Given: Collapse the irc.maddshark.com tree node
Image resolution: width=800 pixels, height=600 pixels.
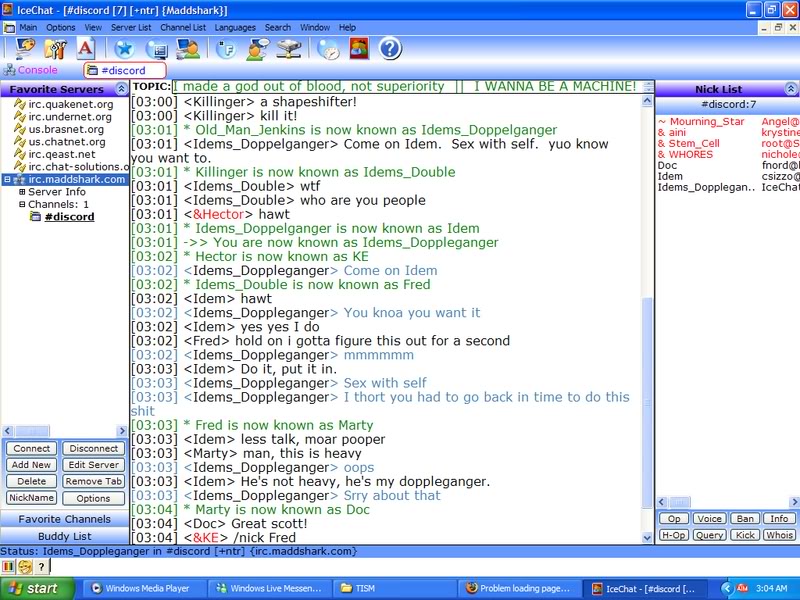Looking at the screenshot, I should coord(7,180).
